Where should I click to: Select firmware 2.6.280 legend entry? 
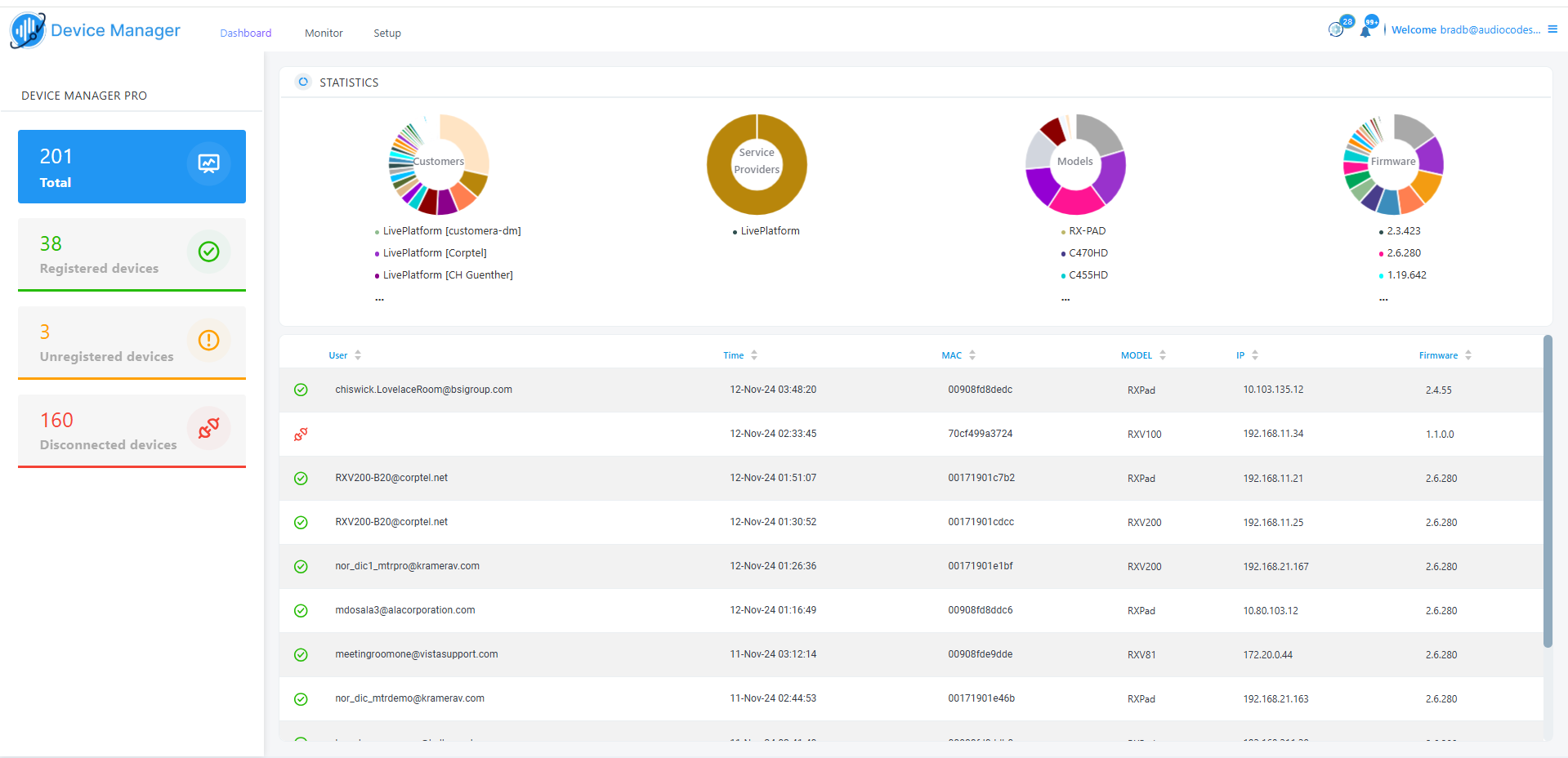tap(1400, 253)
